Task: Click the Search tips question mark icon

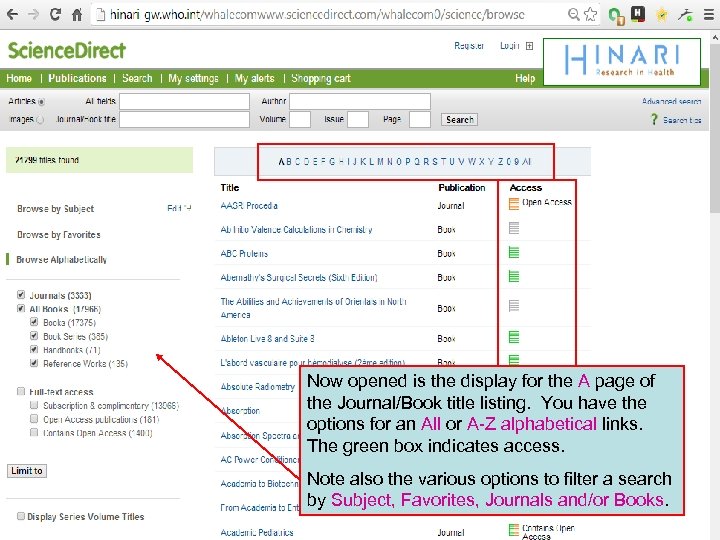Action: [x=654, y=119]
